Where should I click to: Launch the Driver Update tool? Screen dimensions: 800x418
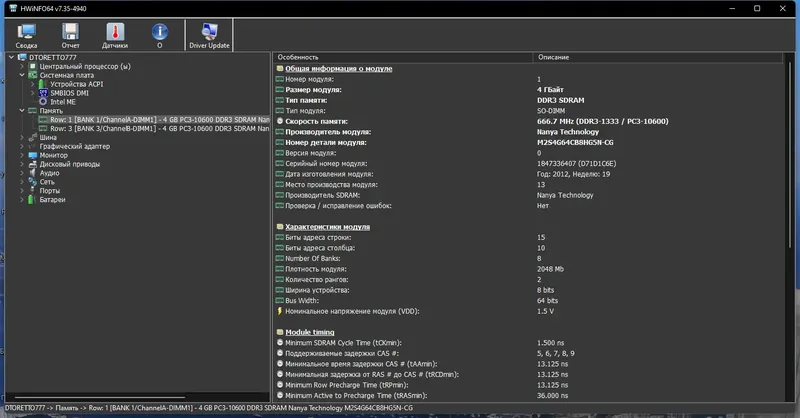click(x=209, y=36)
